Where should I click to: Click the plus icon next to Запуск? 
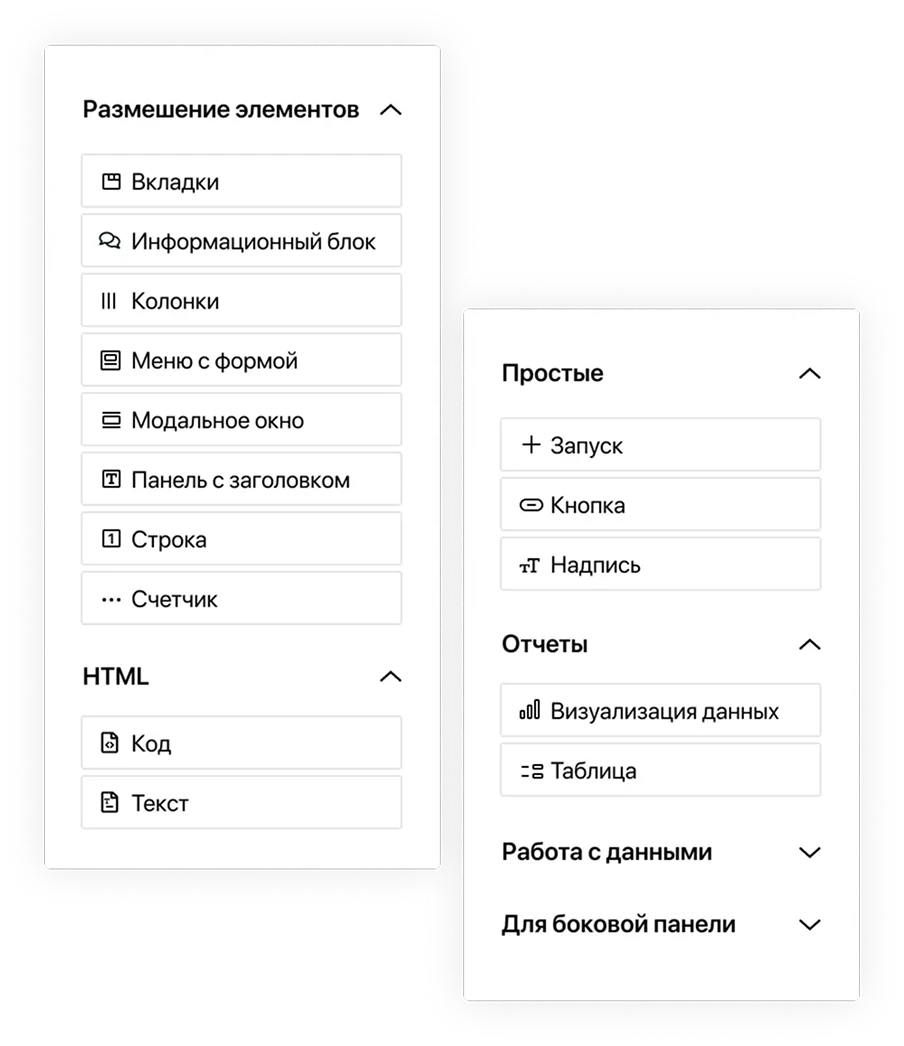coord(529,444)
